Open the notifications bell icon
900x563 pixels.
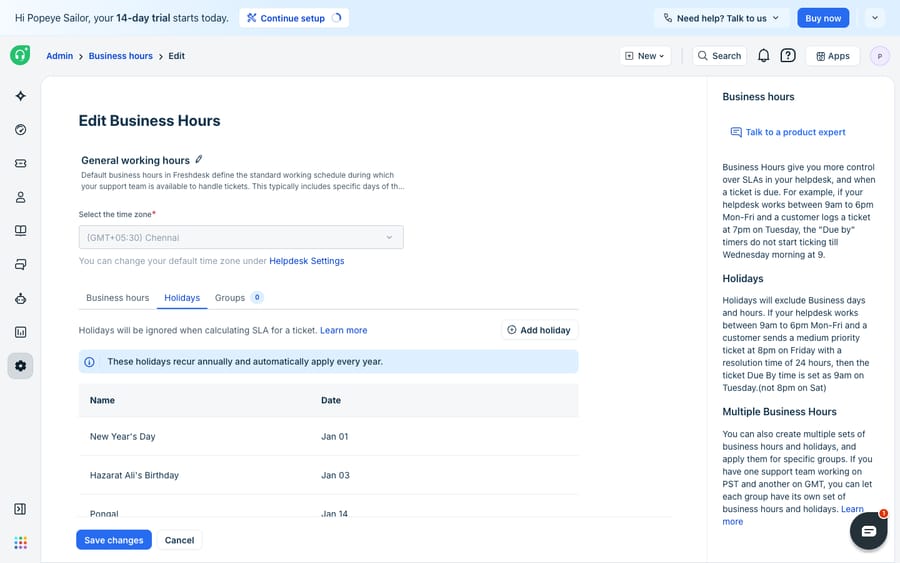click(763, 56)
